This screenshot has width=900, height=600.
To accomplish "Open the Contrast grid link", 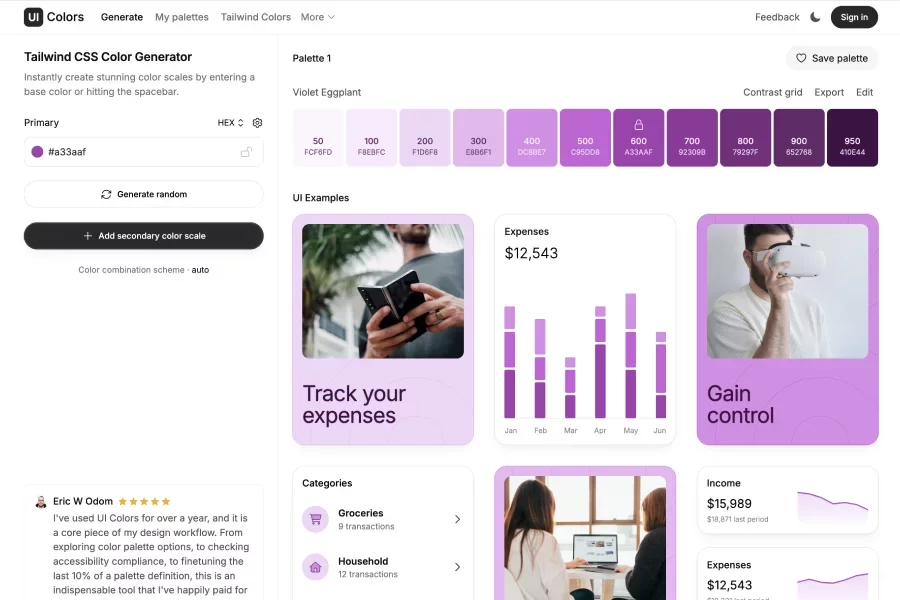I will coord(772,92).
